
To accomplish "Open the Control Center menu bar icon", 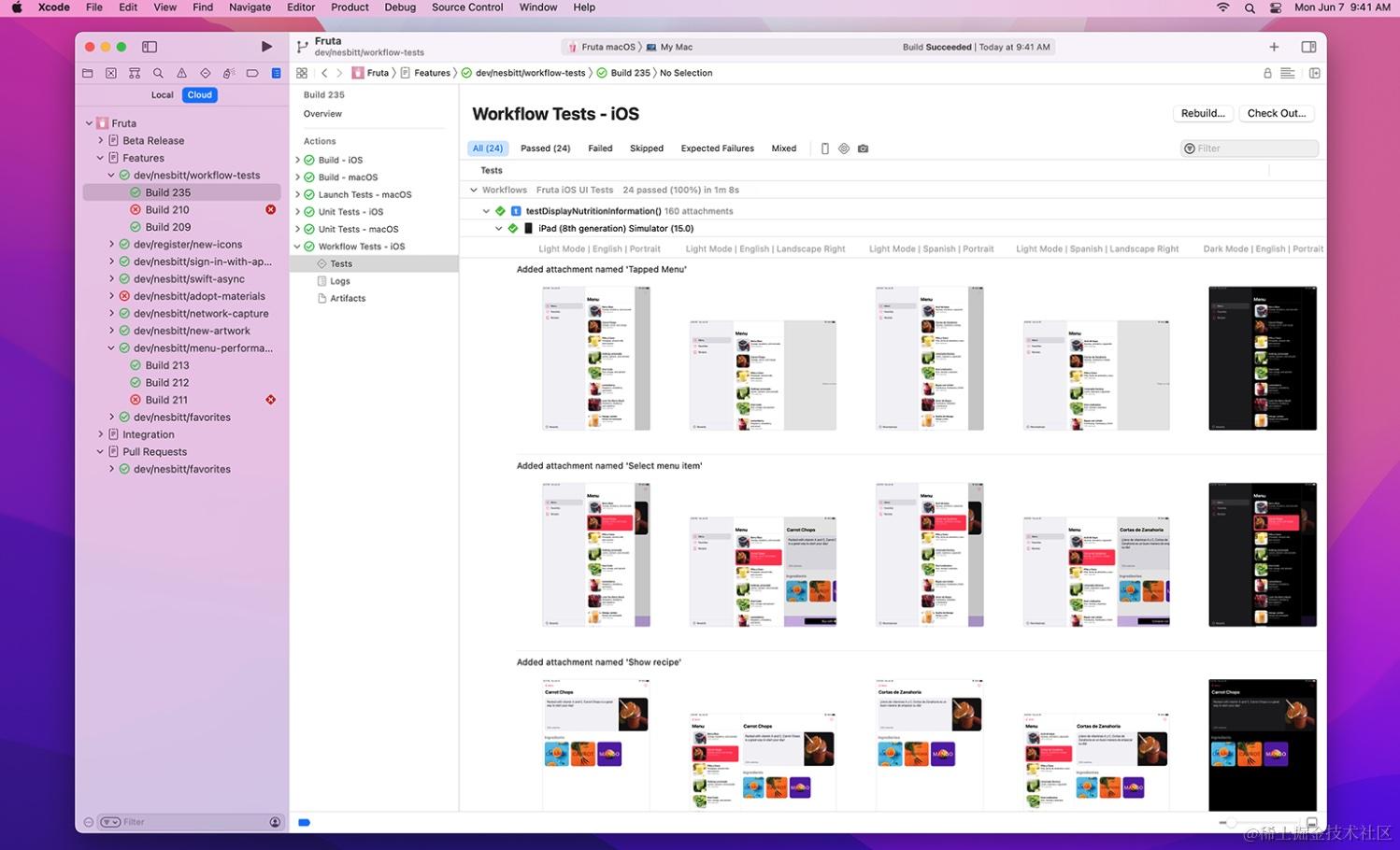I will tap(1276, 7).
